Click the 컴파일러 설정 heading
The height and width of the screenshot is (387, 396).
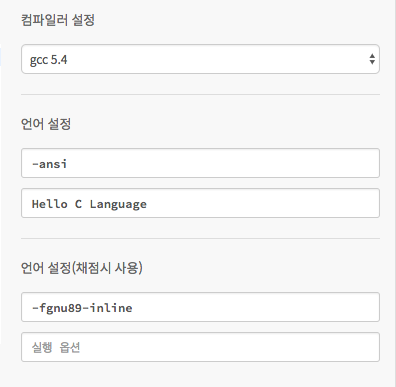58,20
